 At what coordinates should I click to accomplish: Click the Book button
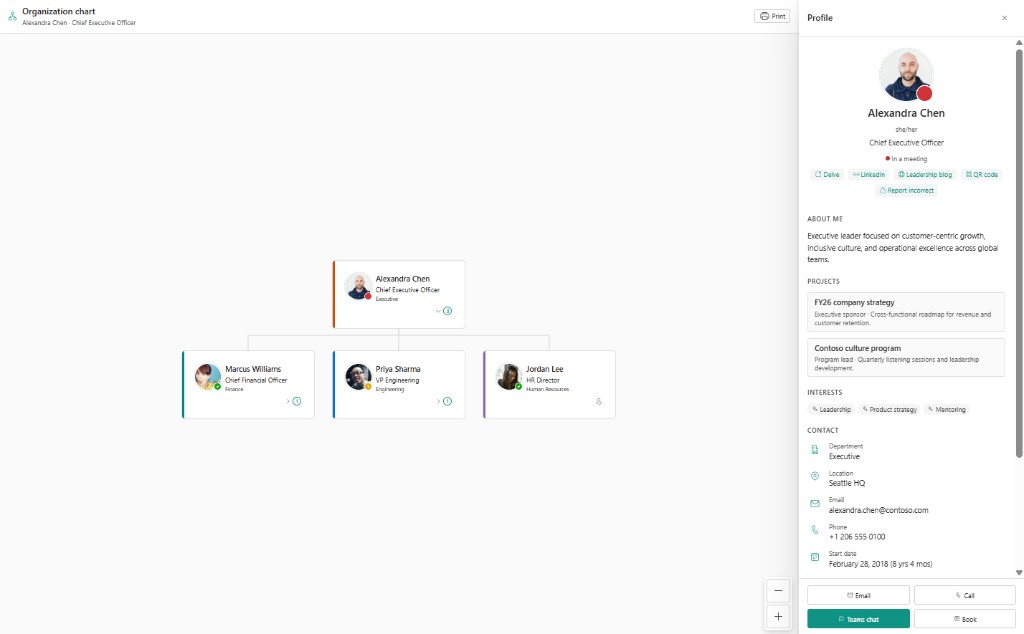965,618
